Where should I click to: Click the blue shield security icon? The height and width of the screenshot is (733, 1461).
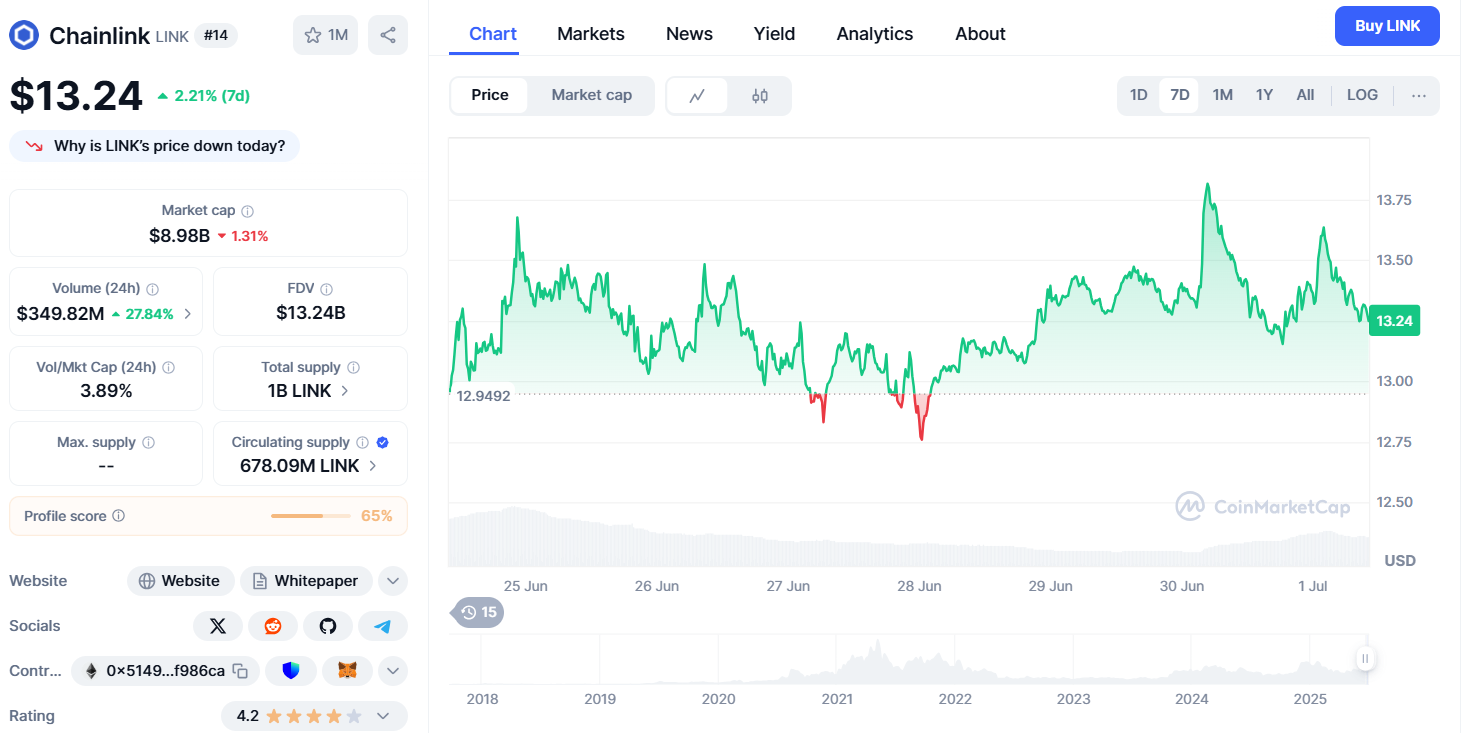coord(291,671)
